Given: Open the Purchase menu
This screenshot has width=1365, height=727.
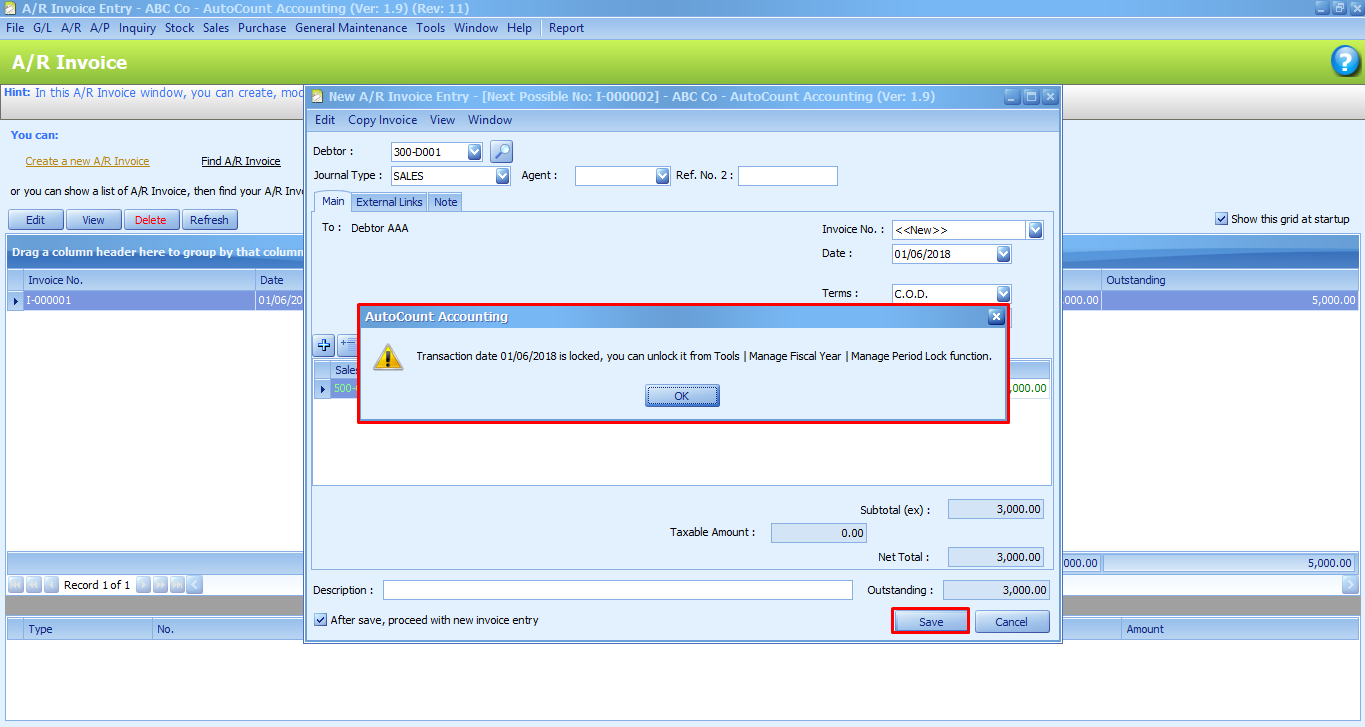Looking at the screenshot, I should click(262, 28).
